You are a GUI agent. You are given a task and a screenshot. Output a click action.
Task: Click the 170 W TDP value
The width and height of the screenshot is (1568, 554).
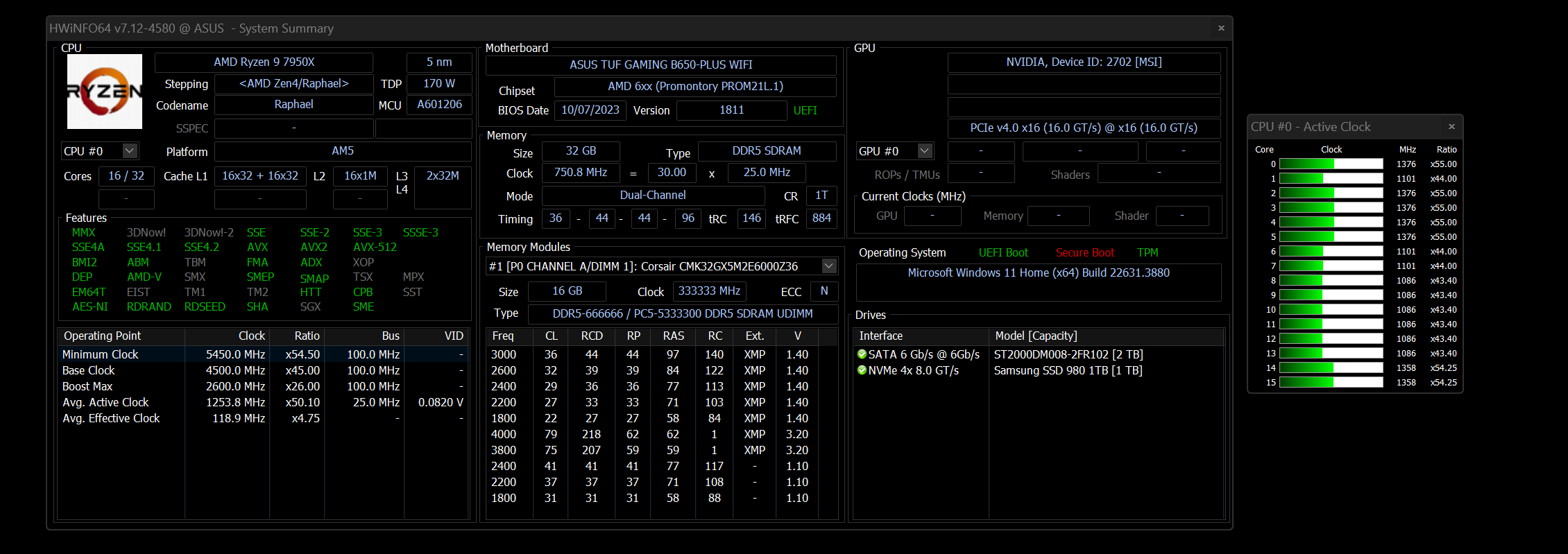pyautogui.click(x=439, y=84)
